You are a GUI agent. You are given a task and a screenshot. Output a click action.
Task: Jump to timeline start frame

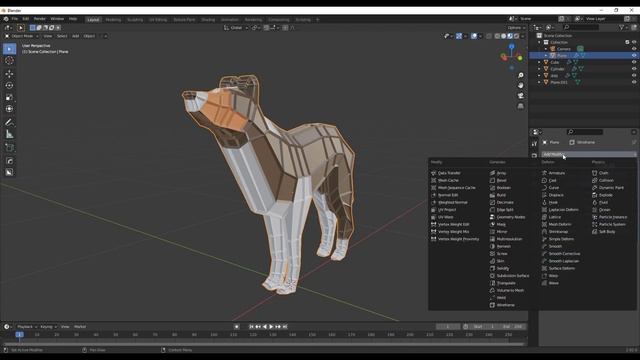pos(251,327)
